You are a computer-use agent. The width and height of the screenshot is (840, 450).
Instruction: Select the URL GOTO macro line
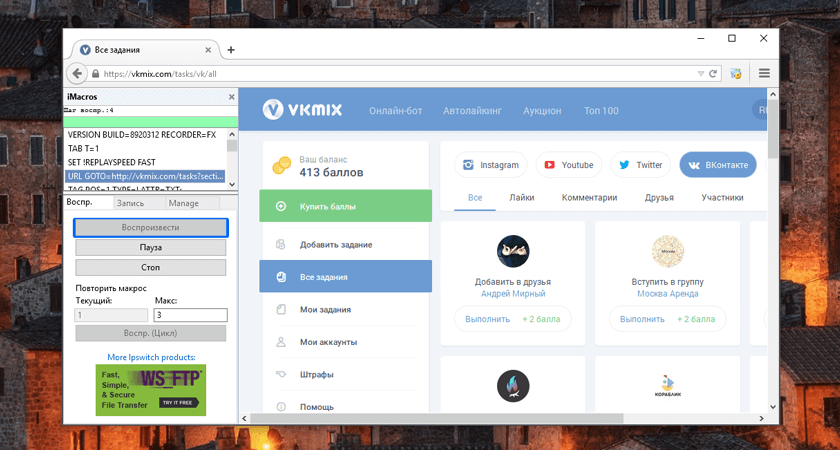(145, 176)
